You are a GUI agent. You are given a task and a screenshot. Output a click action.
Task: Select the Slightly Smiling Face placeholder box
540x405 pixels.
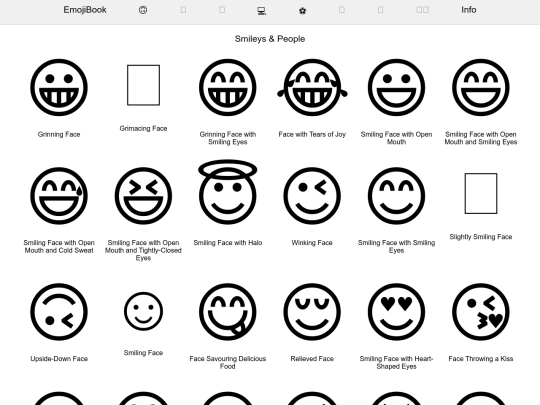click(481, 194)
